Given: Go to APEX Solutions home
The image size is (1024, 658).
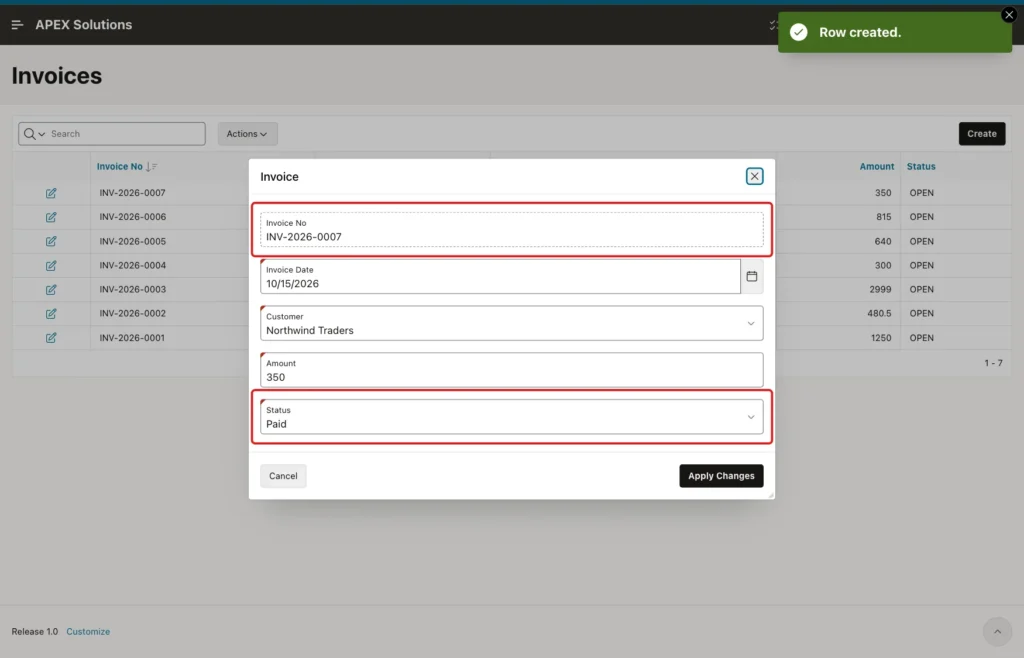Looking at the screenshot, I should (84, 25).
